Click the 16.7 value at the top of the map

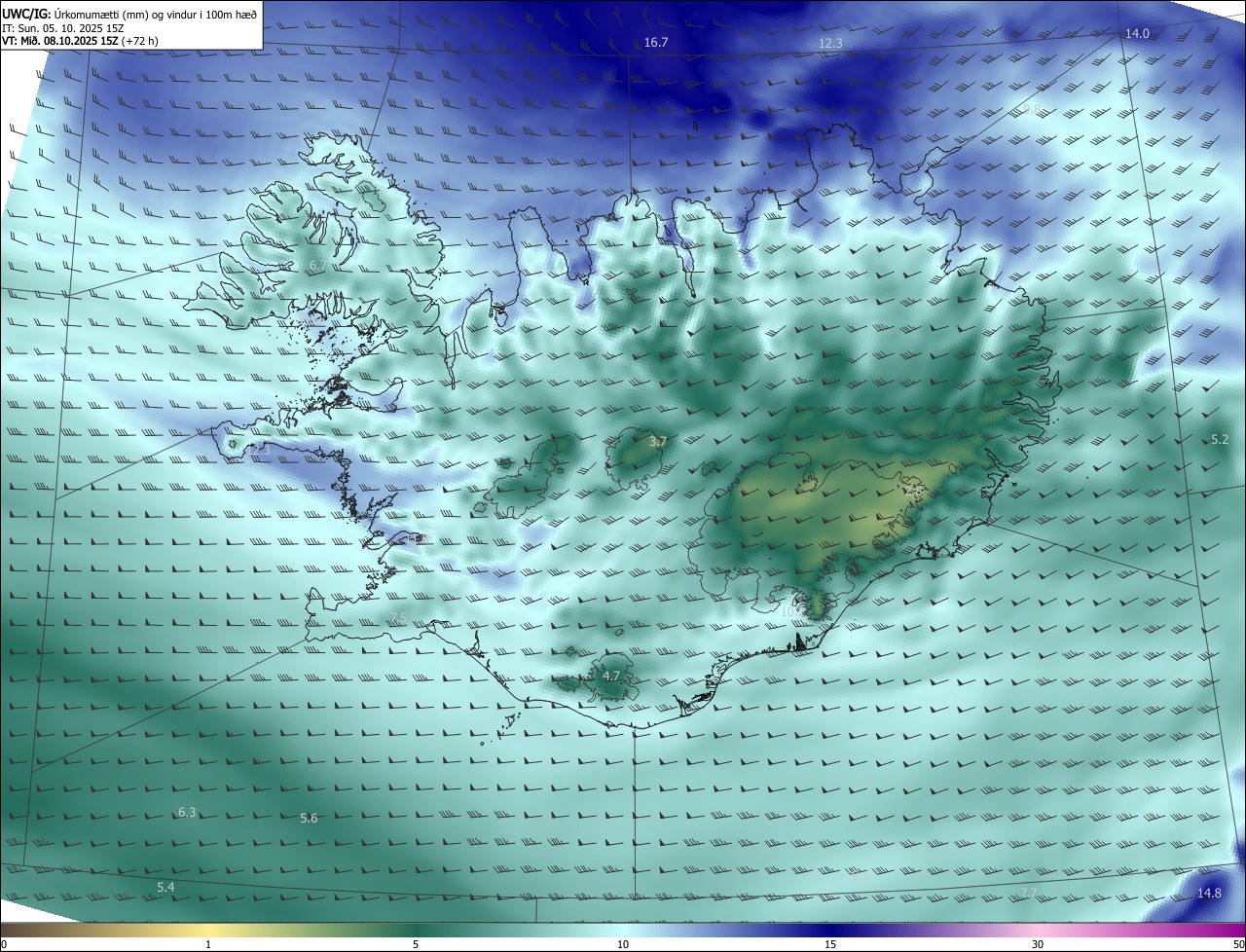click(x=656, y=42)
